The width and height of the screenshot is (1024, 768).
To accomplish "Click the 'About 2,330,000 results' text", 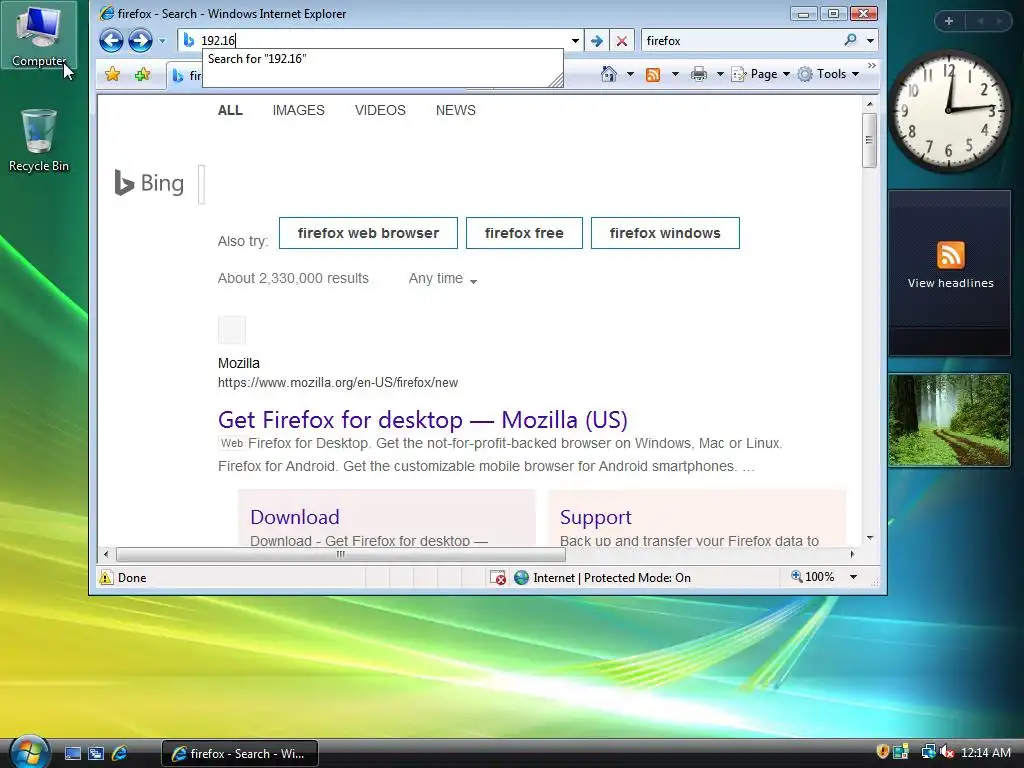I will 293,278.
